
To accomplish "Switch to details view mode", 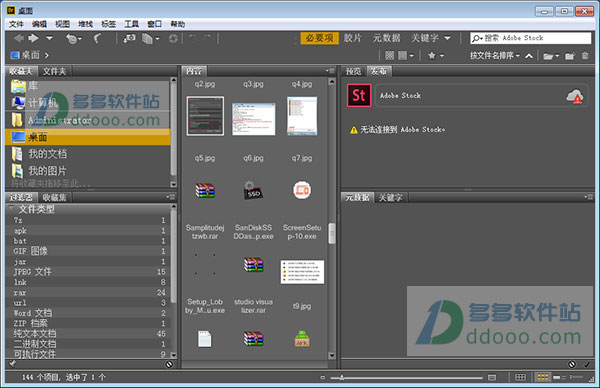I will click(x=559, y=377).
